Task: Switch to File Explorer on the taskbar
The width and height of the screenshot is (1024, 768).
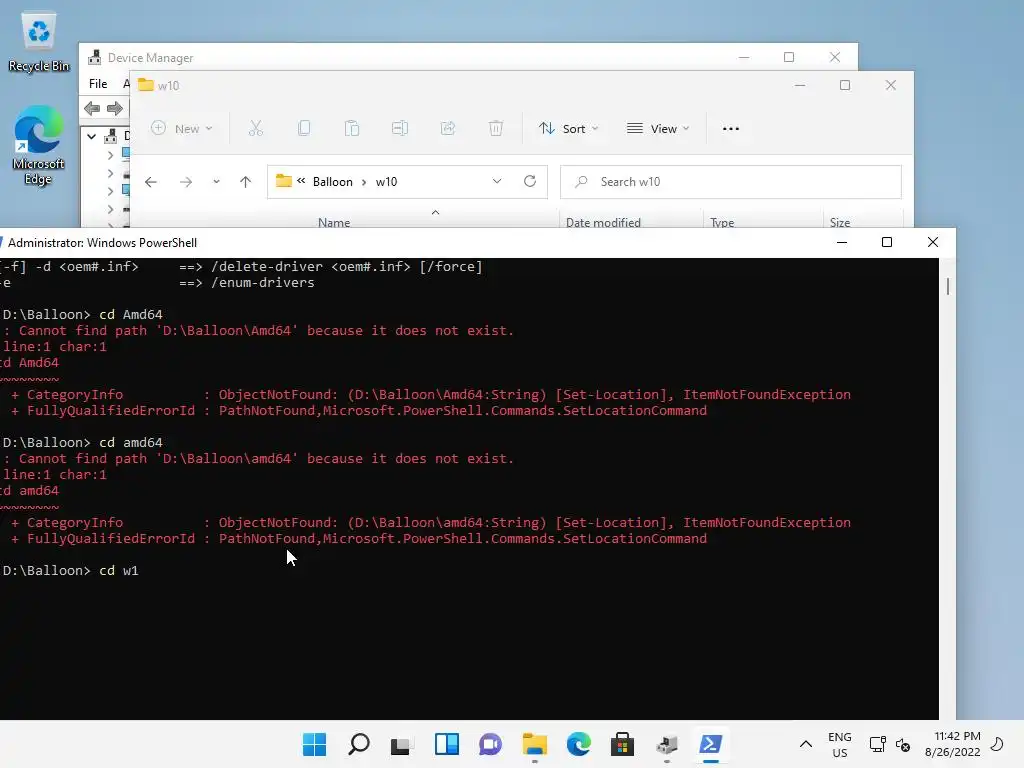Action: 534,744
